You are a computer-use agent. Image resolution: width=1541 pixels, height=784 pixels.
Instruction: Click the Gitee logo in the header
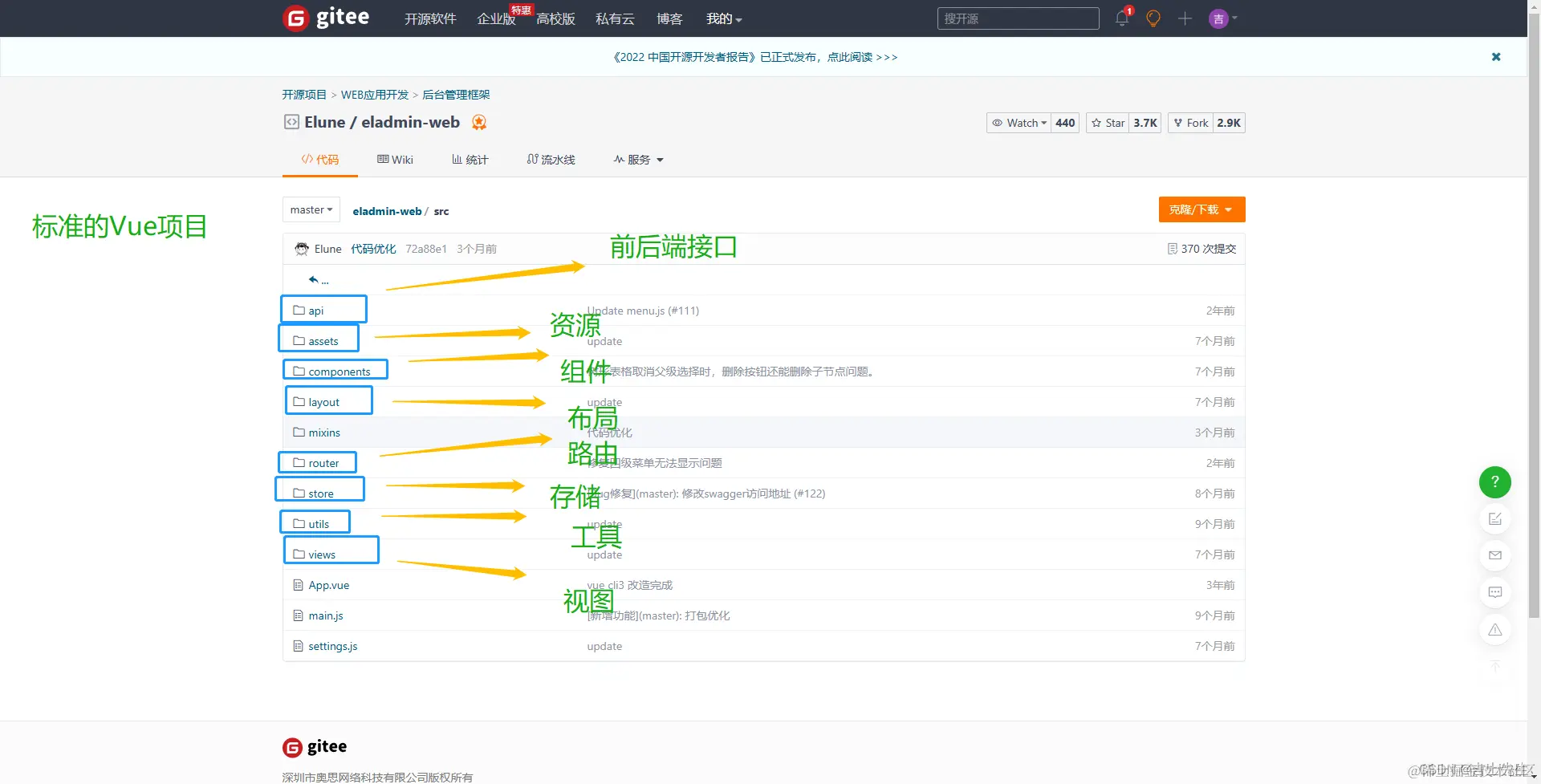[326, 18]
